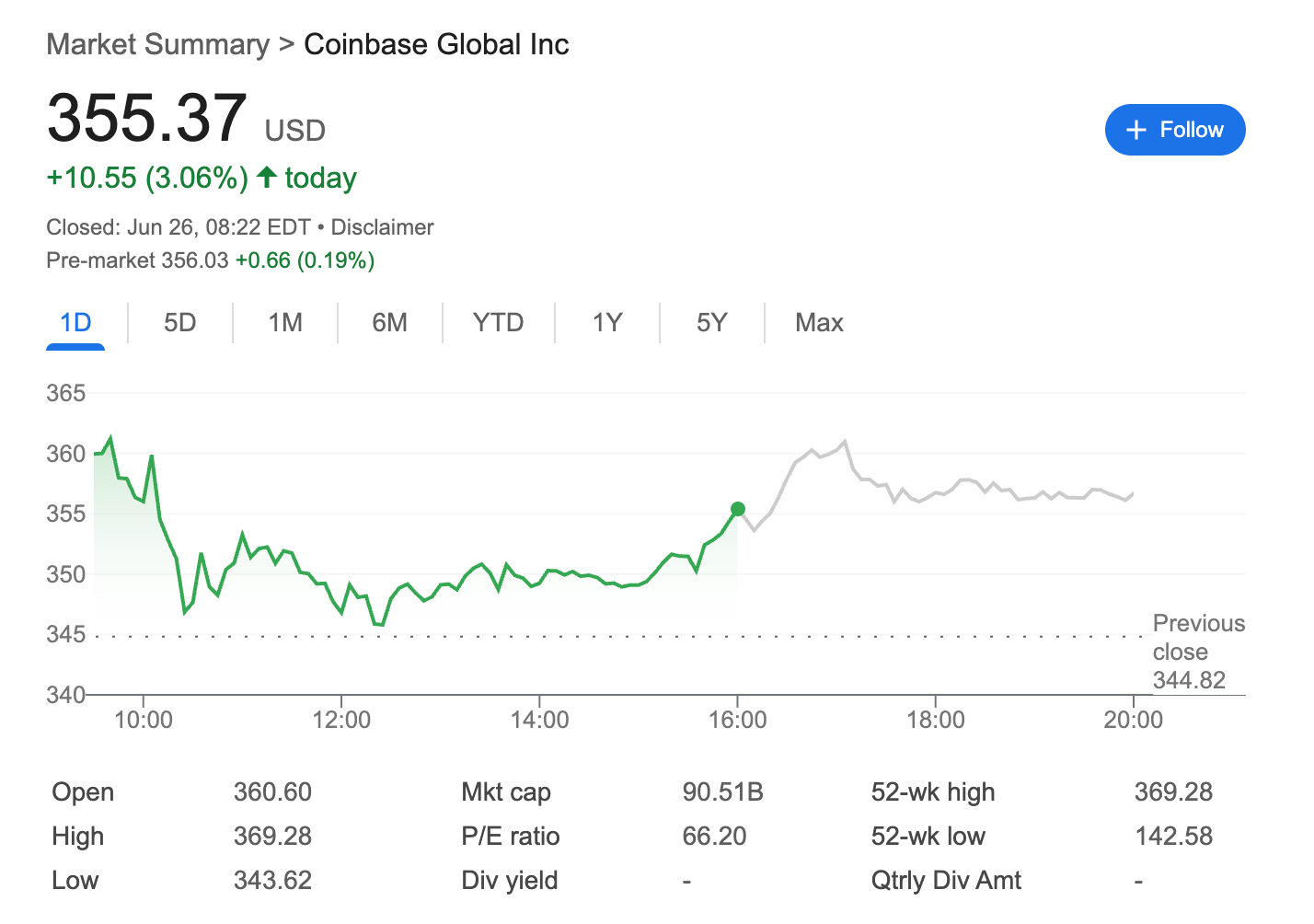Click the 355.37 price value
The width and height of the screenshot is (1314, 924).
tap(147, 118)
